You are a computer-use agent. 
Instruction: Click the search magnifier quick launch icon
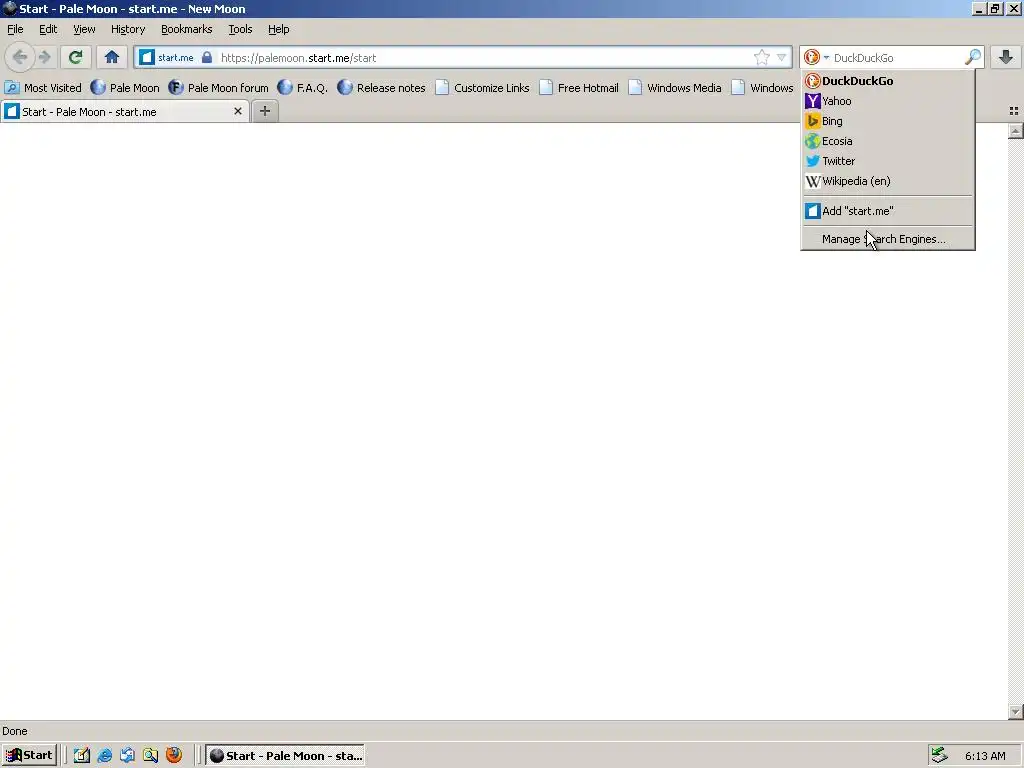pyautogui.click(x=150, y=756)
